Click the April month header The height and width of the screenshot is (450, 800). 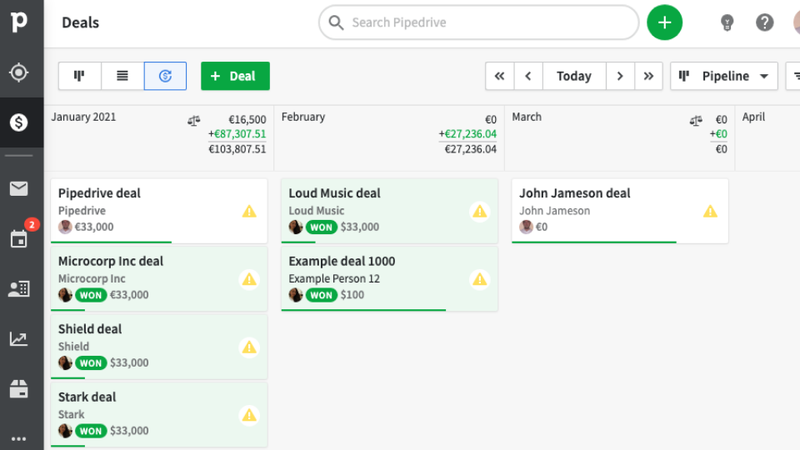[754, 117]
